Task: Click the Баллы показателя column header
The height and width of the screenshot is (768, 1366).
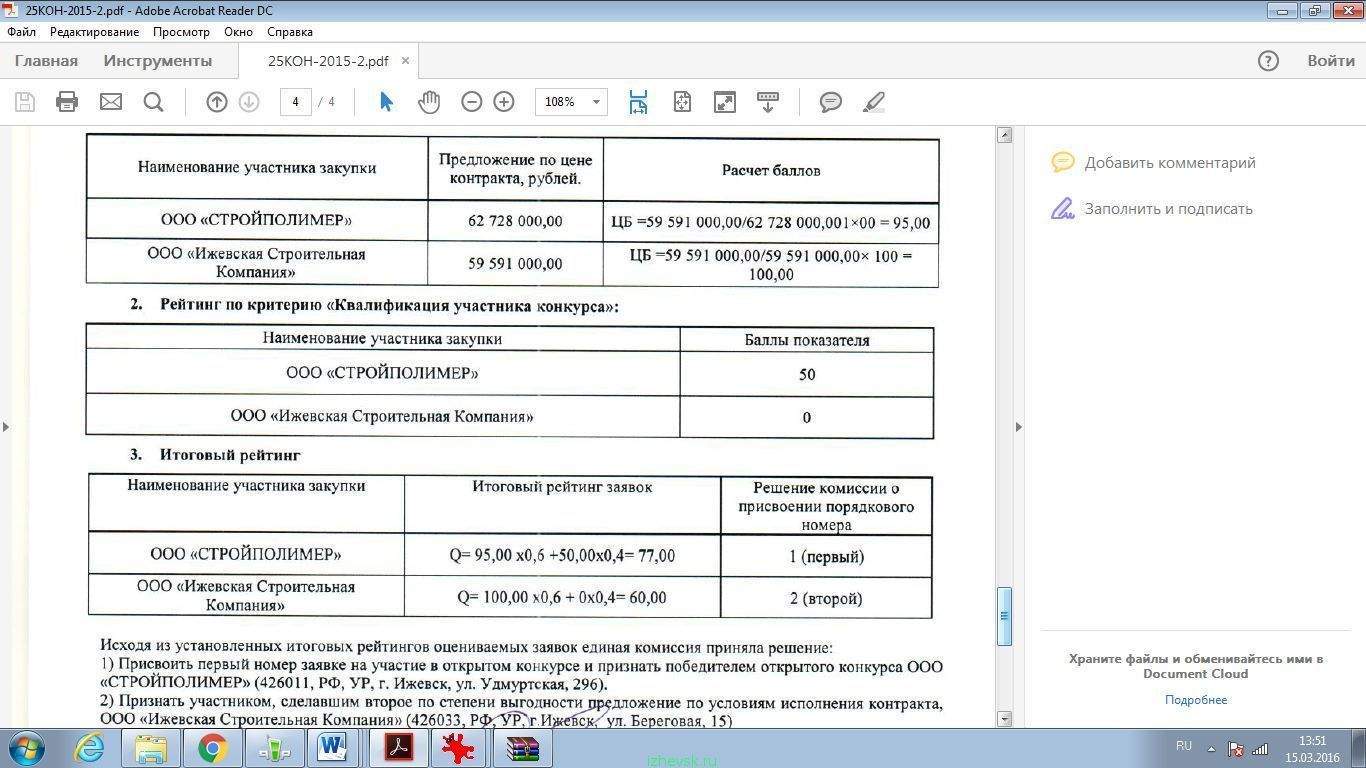Action: click(807, 340)
